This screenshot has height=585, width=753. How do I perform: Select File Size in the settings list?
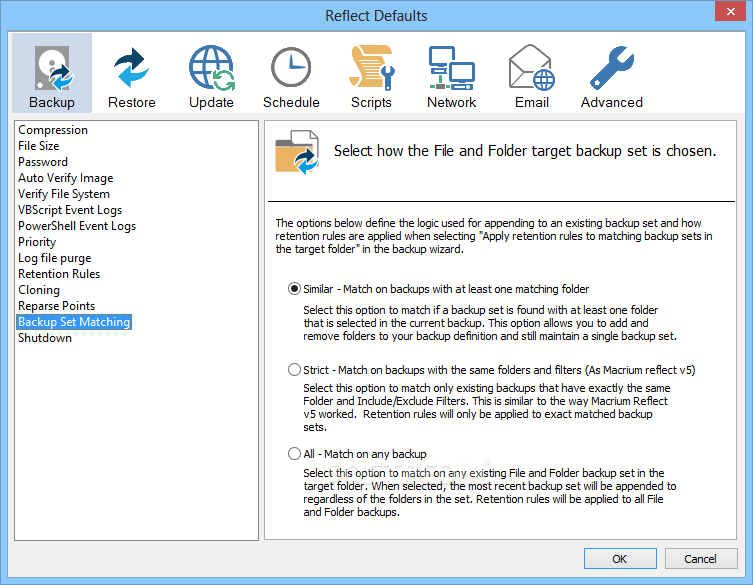coord(39,146)
